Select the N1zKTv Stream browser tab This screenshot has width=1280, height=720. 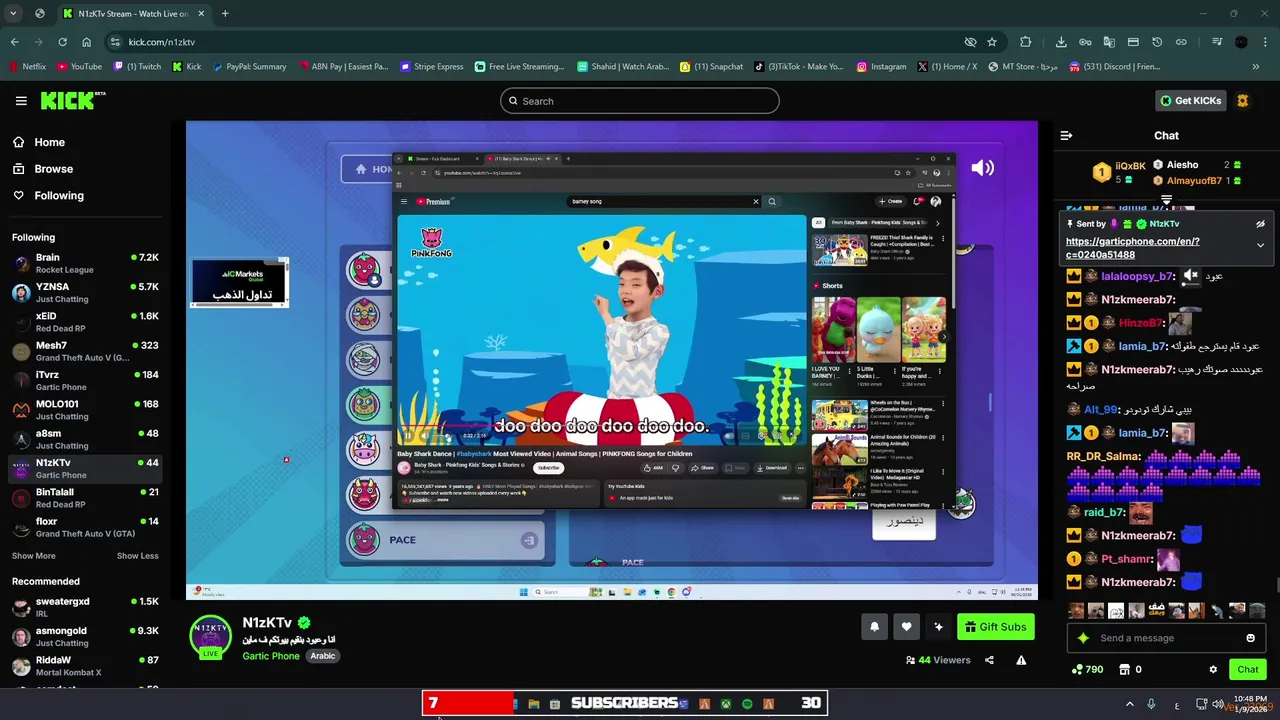134,14
